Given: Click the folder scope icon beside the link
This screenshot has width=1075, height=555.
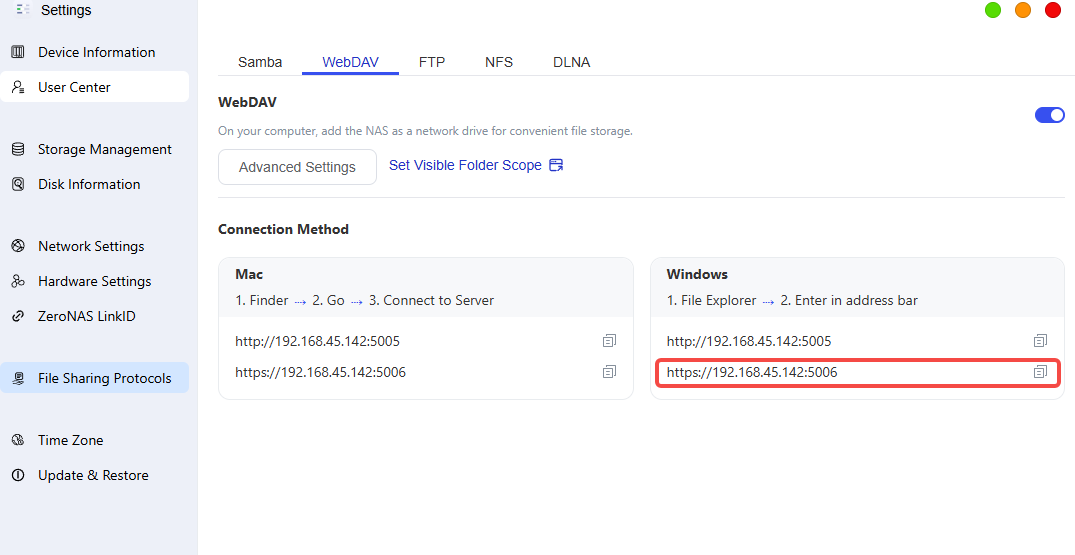Looking at the screenshot, I should point(556,165).
